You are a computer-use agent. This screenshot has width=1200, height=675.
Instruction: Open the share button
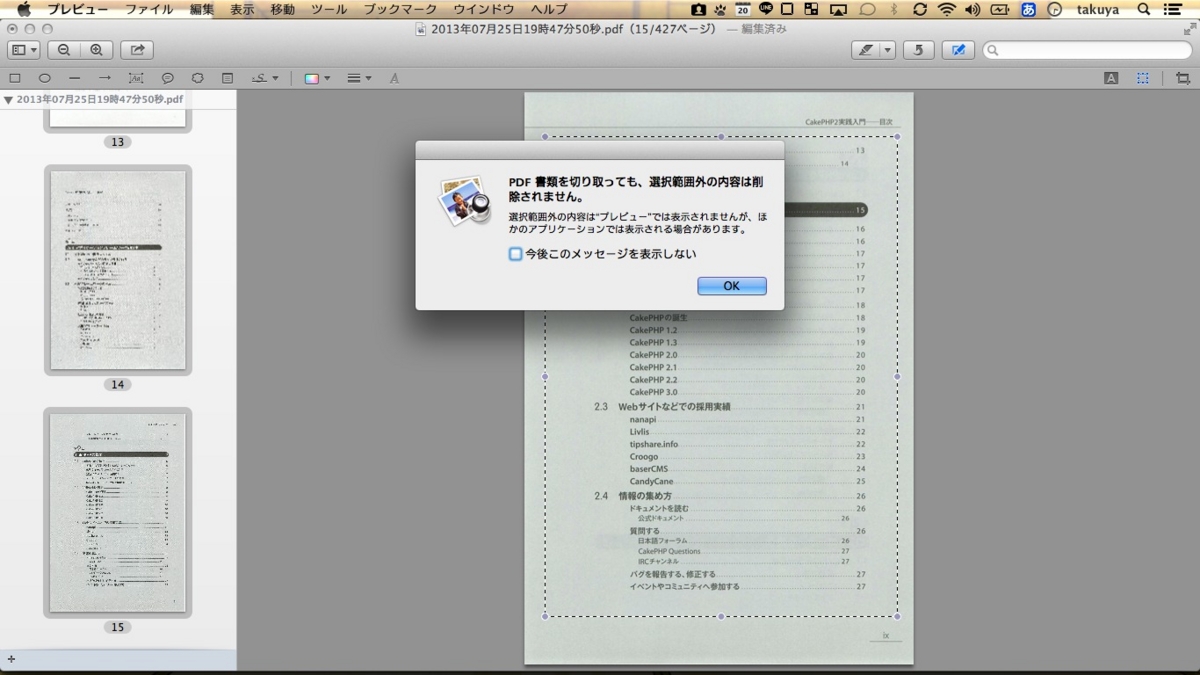coord(137,50)
